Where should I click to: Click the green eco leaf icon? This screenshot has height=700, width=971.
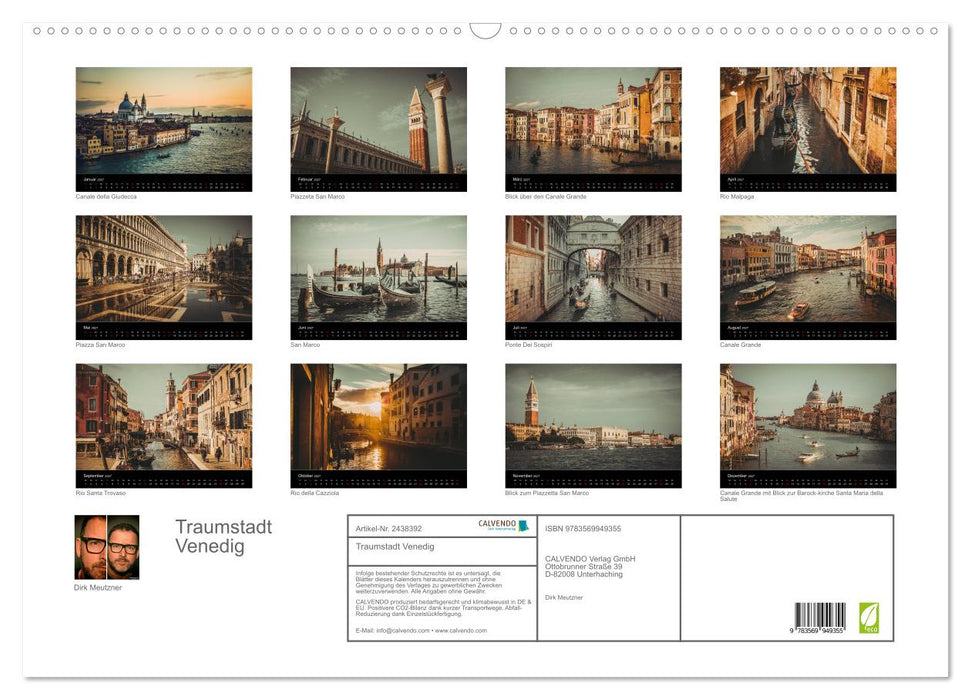[x=868, y=618]
